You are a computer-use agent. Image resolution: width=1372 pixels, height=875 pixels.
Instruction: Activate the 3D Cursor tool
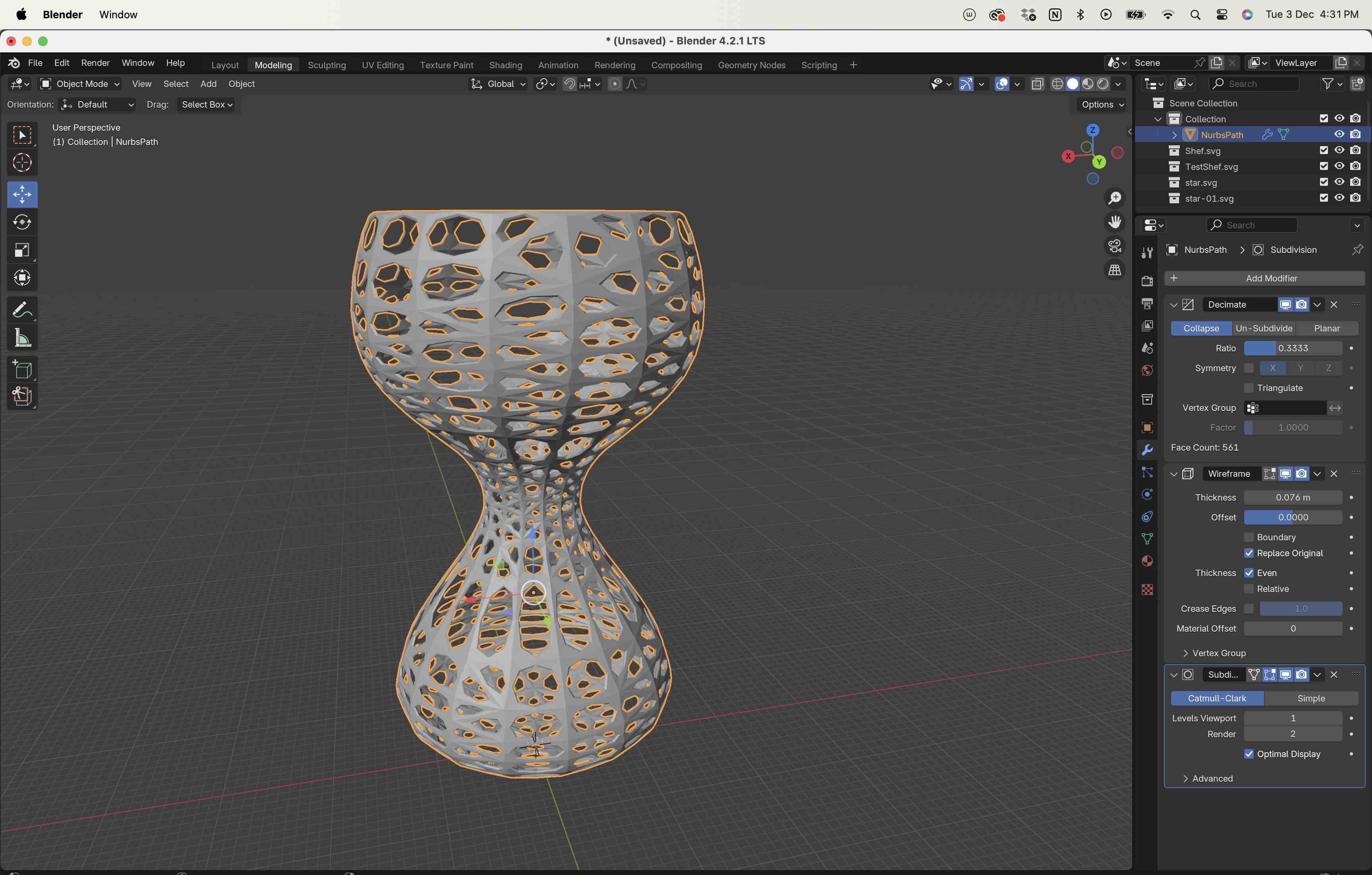[x=22, y=163]
